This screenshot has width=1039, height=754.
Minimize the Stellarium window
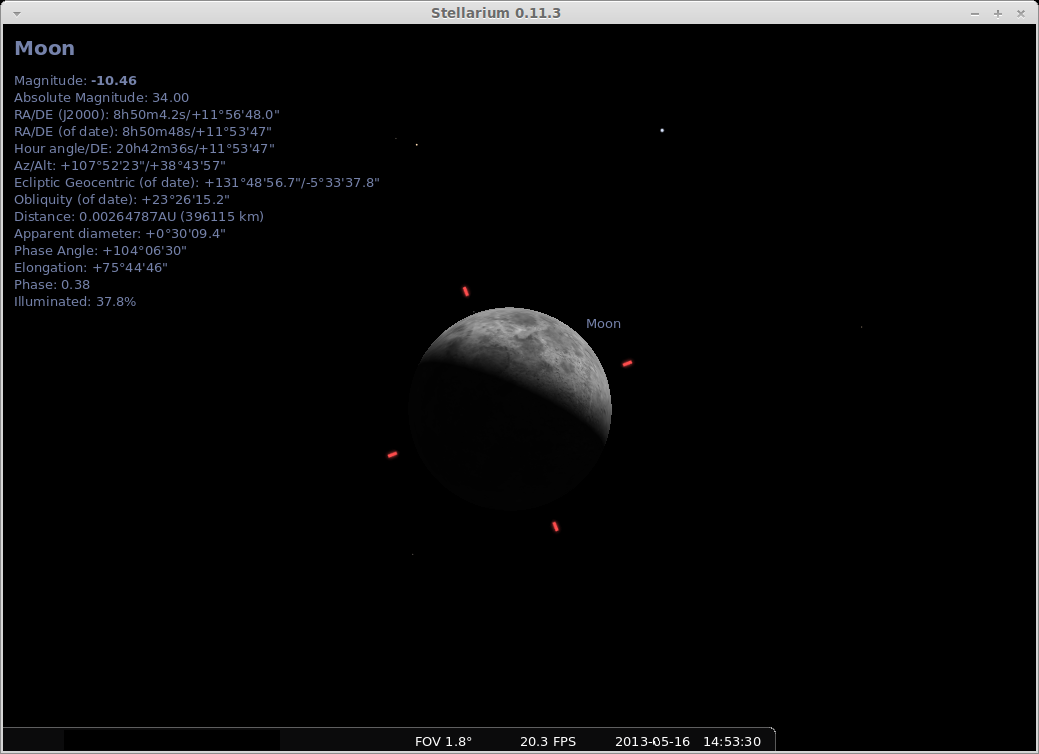pyautogui.click(x=975, y=13)
